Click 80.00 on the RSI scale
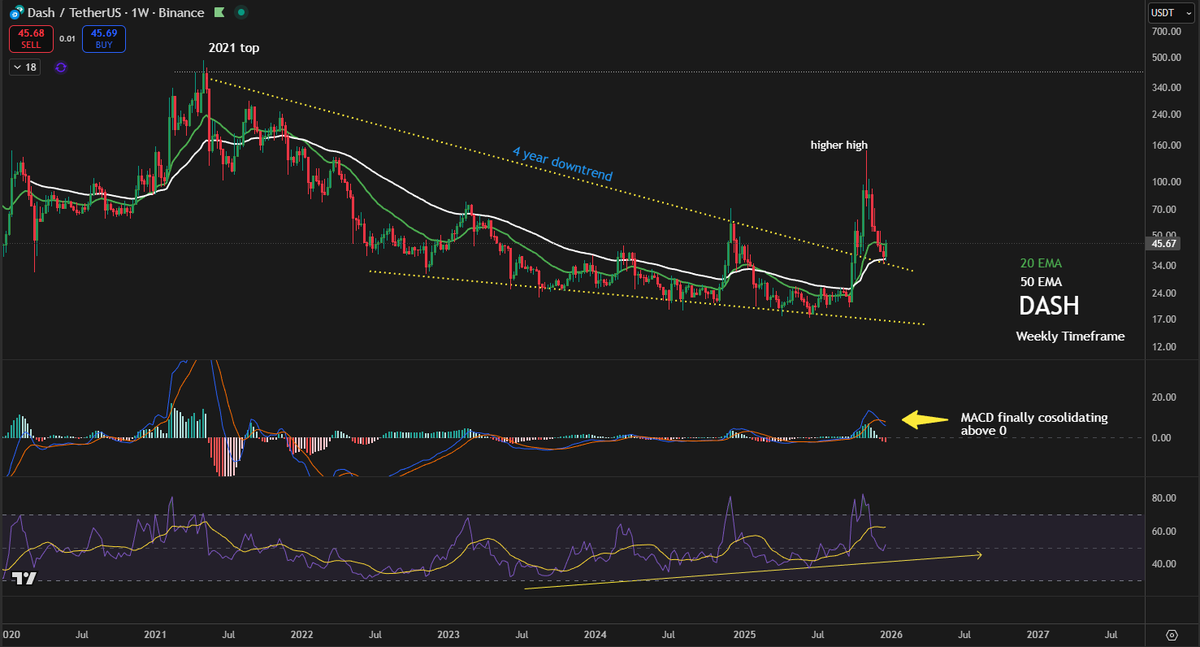This screenshot has height=647, width=1200. coord(1165,498)
